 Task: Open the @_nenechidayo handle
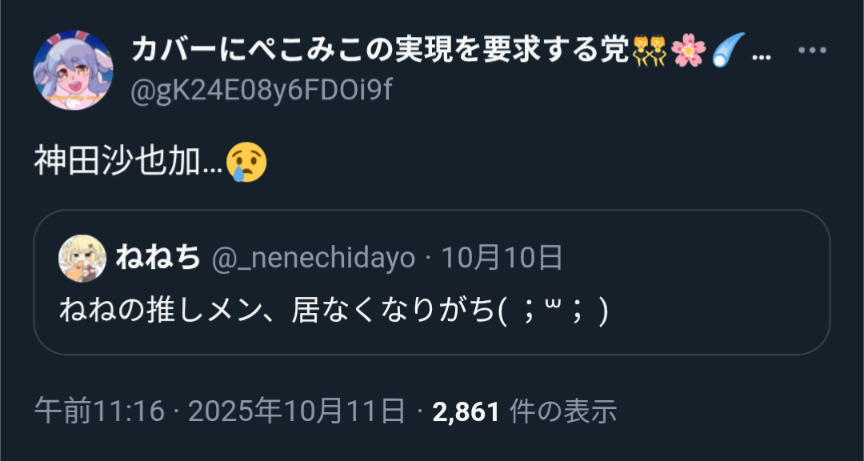tap(313, 258)
